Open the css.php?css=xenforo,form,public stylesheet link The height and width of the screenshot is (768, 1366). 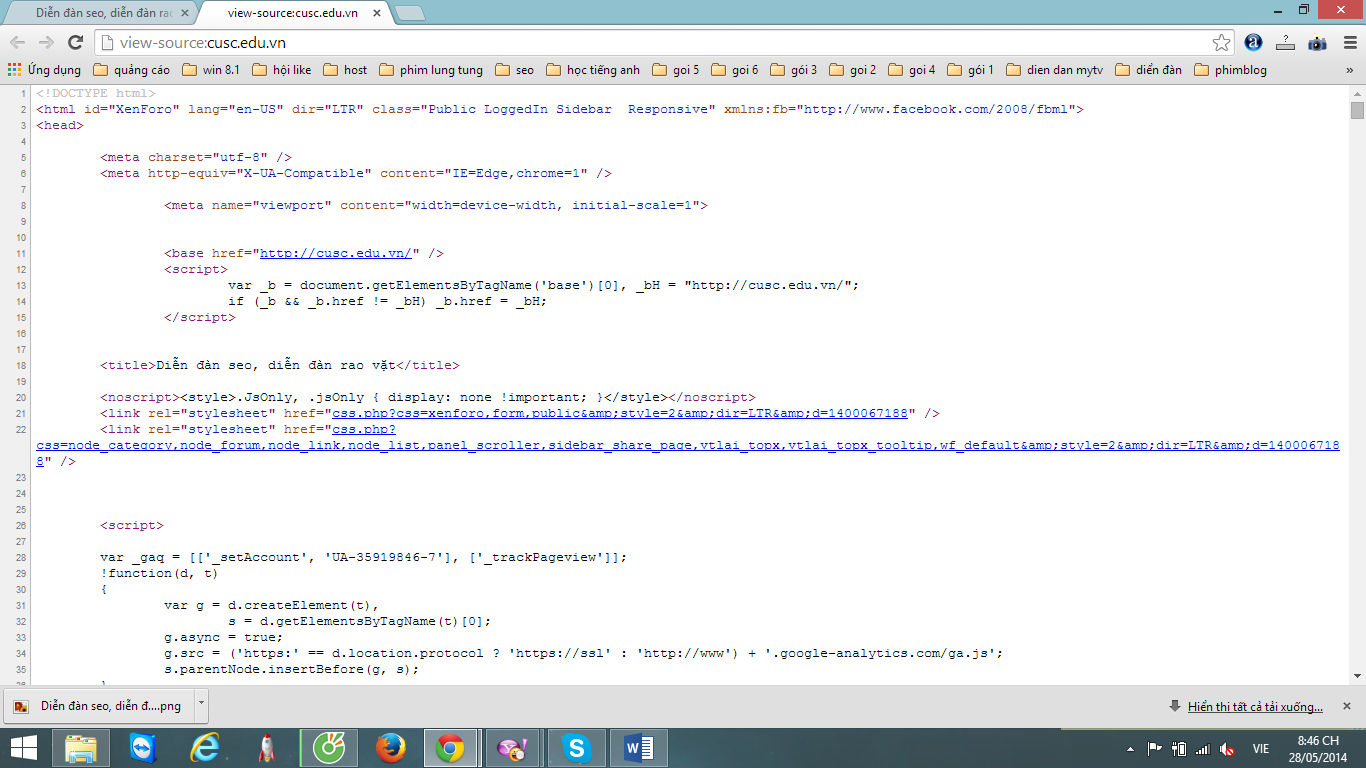click(x=619, y=413)
